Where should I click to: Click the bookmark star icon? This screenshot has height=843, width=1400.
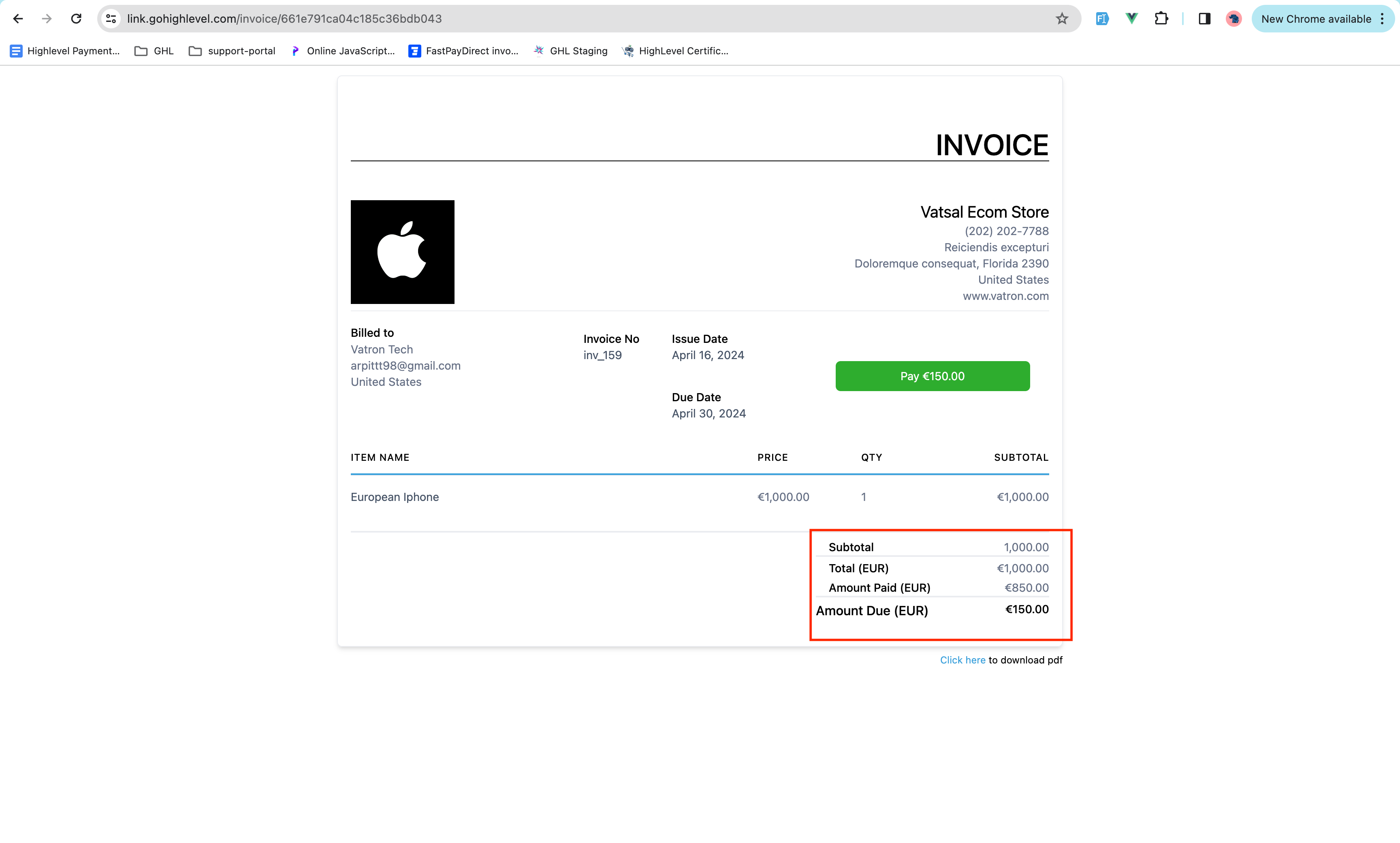[x=1062, y=18]
